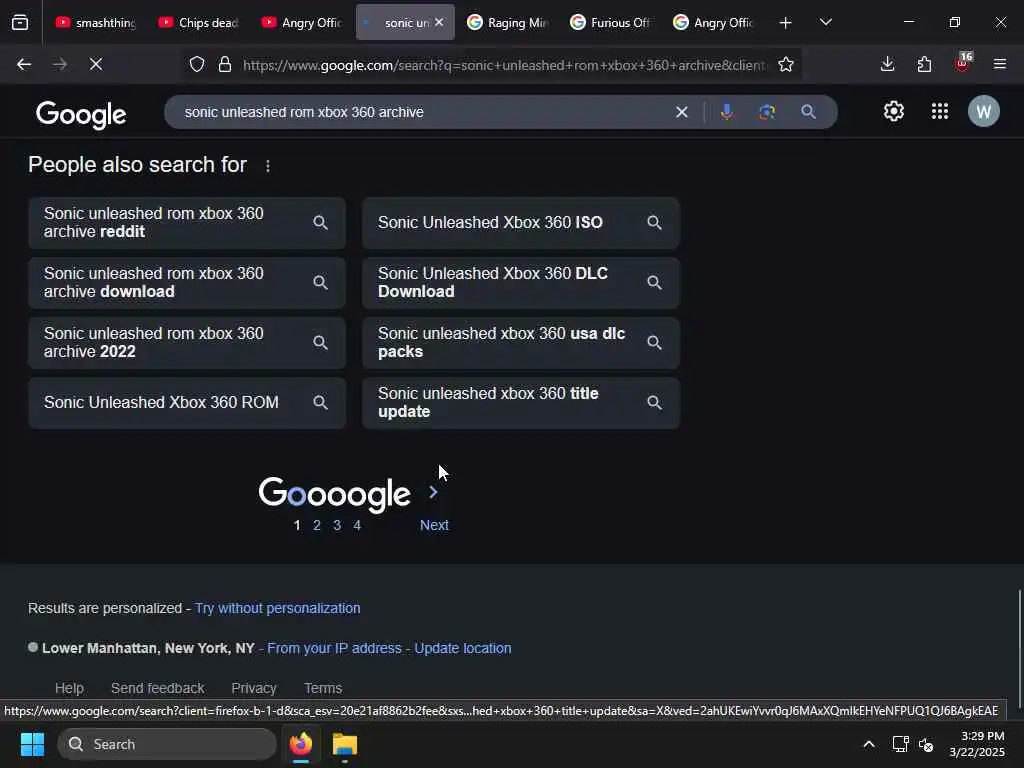The width and height of the screenshot is (1024, 768).
Task: Click Firefox icon in taskbar
Action: (301, 744)
